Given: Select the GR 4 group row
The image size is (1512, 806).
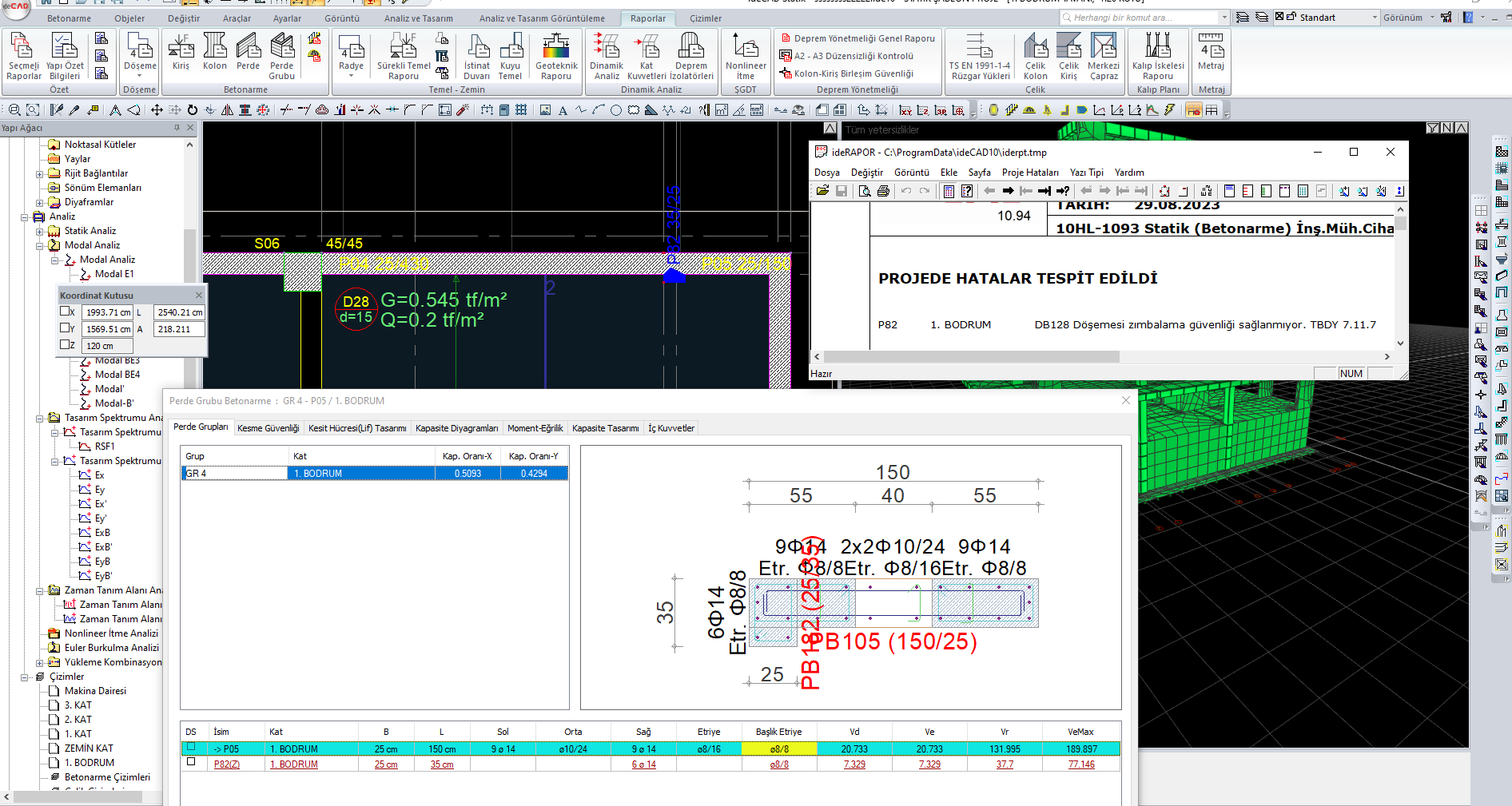Looking at the screenshot, I should point(375,474).
